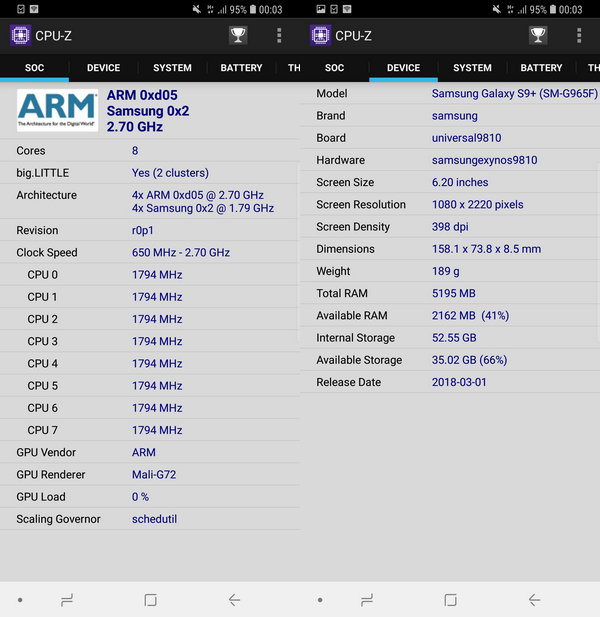Open BATTERY tab on right screen

[541, 68]
